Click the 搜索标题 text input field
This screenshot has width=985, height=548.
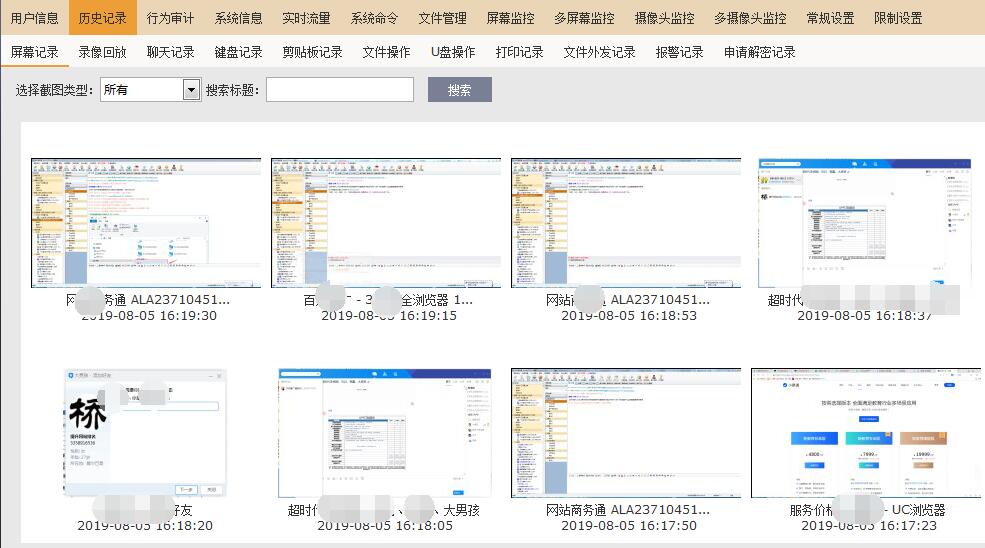[340, 90]
